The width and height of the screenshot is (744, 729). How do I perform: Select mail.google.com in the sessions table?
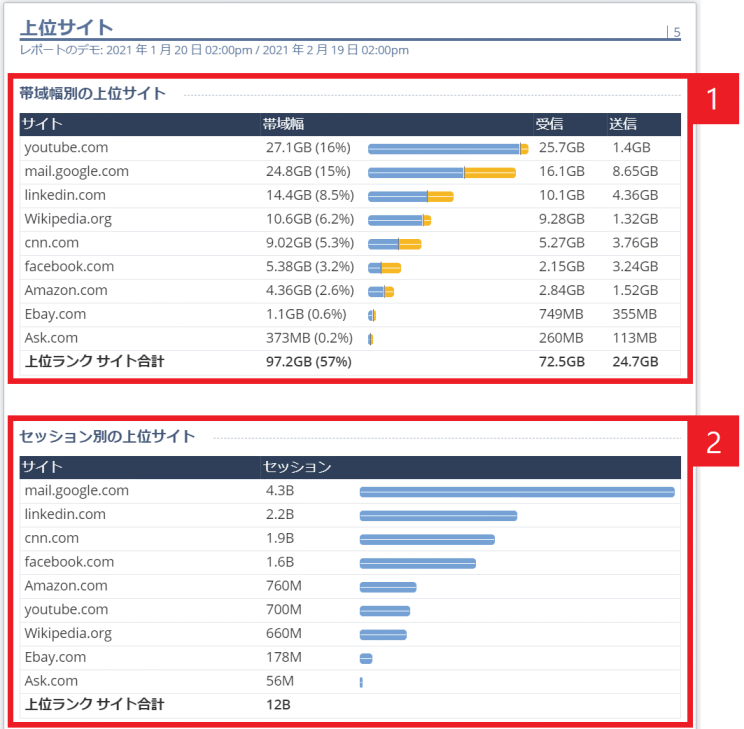pos(76,491)
